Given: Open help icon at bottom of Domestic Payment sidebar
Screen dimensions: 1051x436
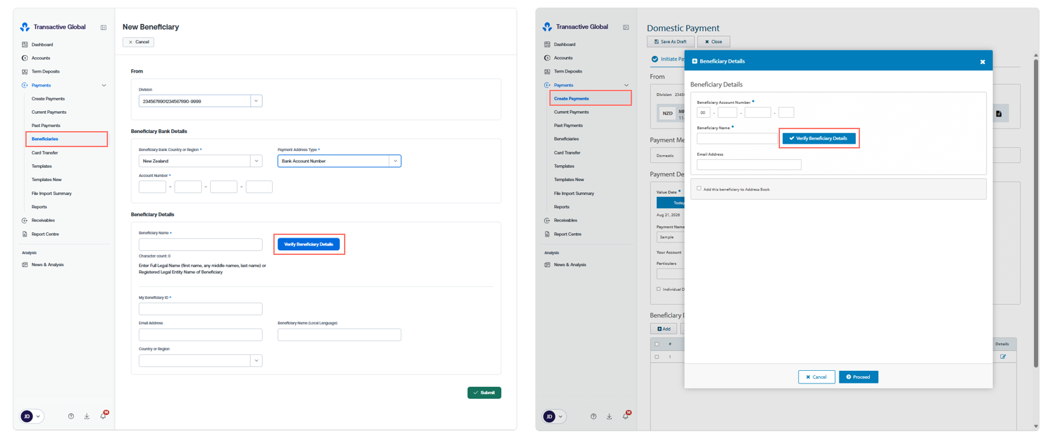Looking at the screenshot, I should 593,416.
